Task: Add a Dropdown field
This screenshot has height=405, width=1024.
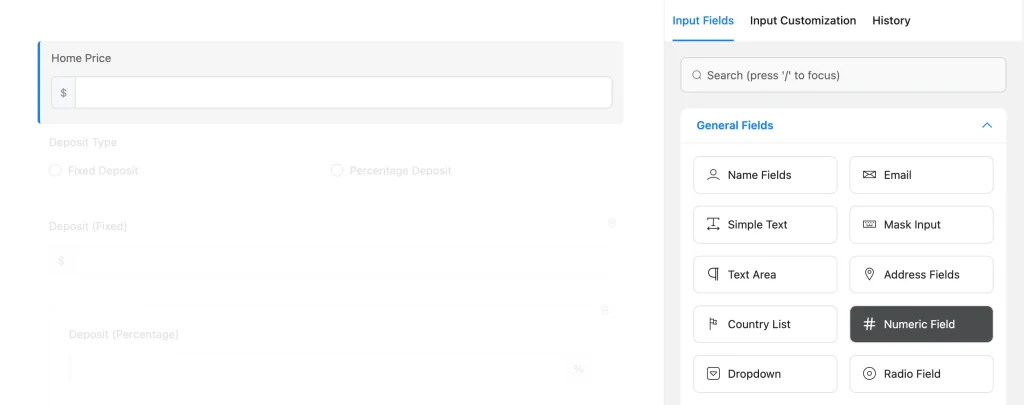Action: (765, 374)
